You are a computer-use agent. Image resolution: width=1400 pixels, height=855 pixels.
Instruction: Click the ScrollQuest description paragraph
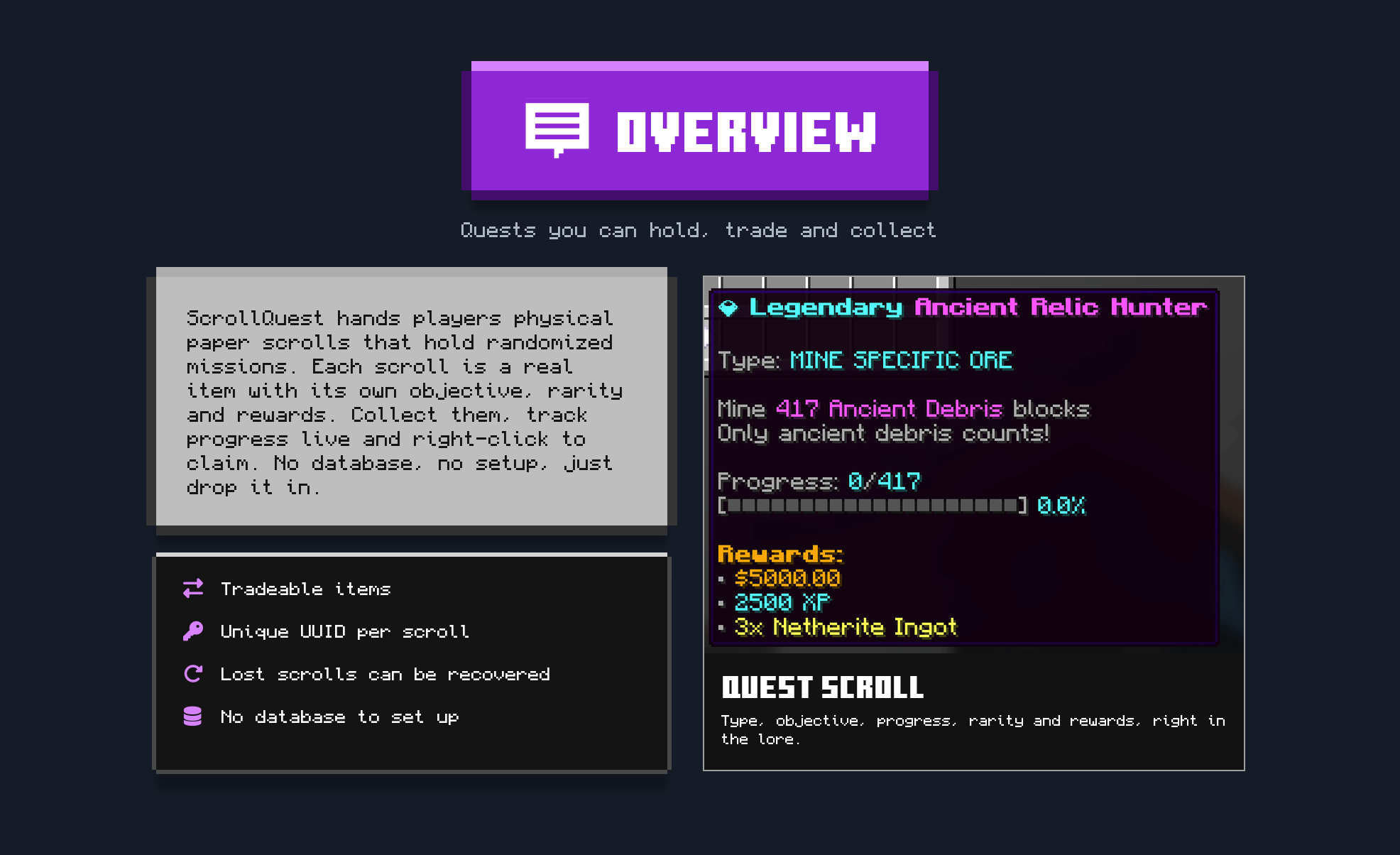coord(405,402)
